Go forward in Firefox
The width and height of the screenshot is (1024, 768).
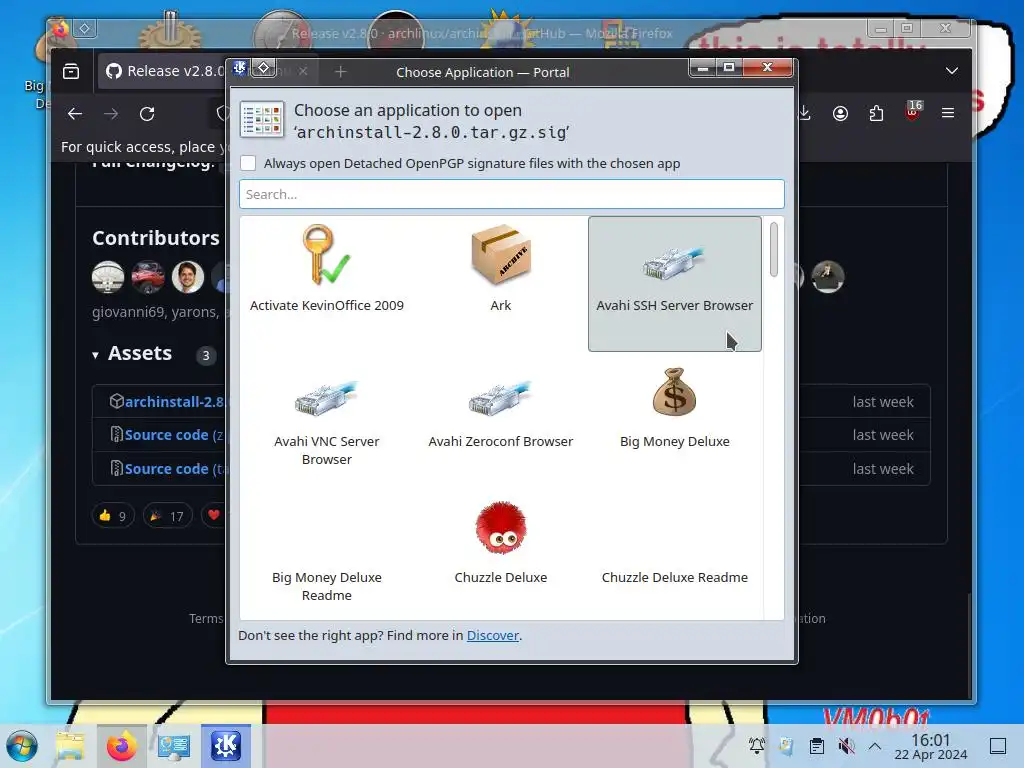pos(111,114)
